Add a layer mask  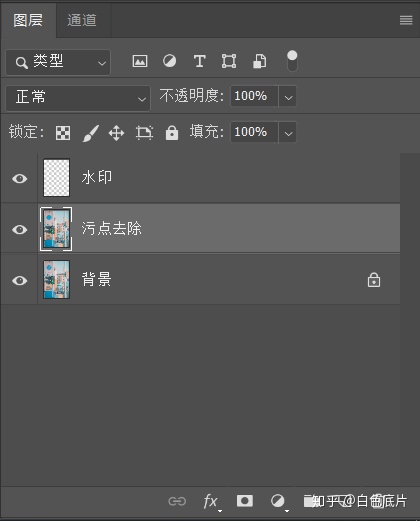[245, 500]
